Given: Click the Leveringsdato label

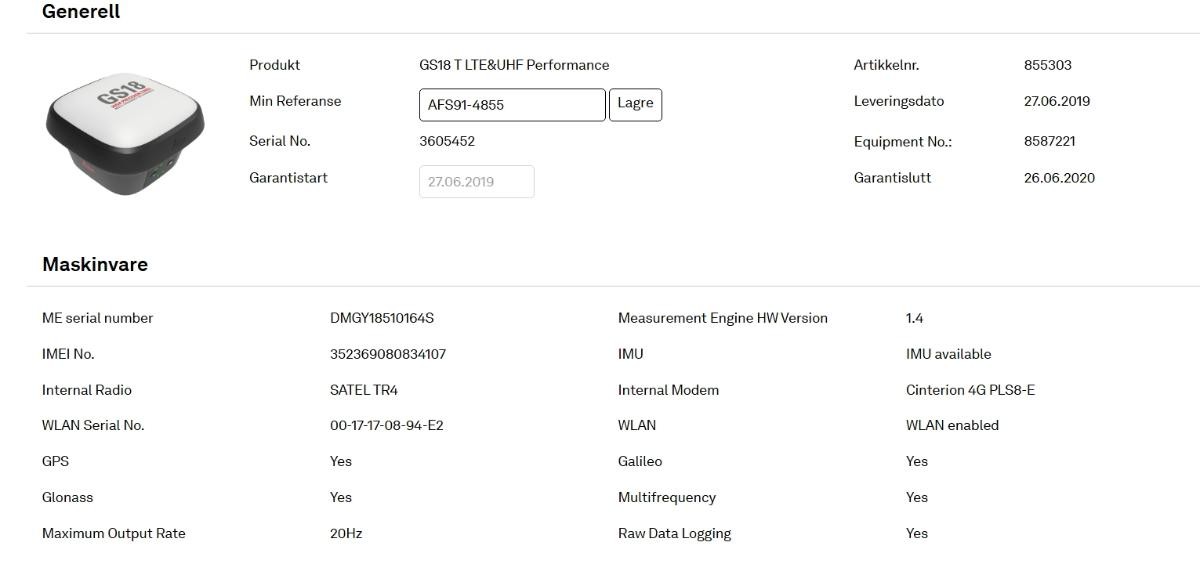Looking at the screenshot, I should tap(899, 101).
